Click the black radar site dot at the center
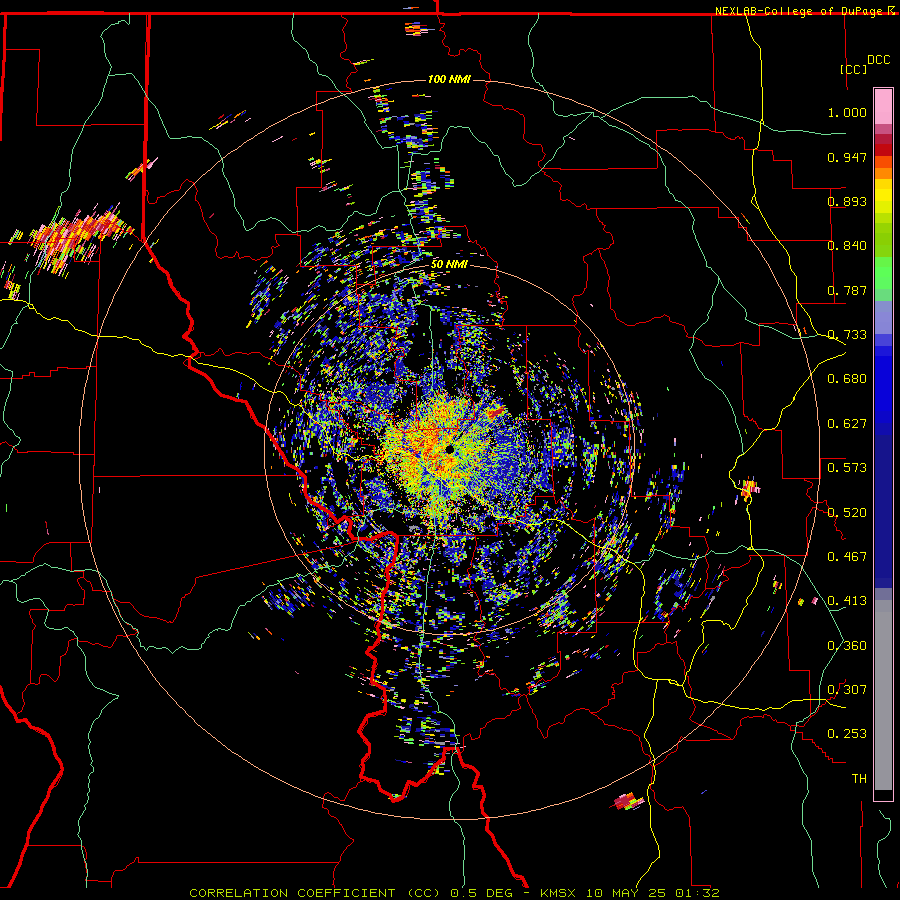The image size is (900, 900). (x=449, y=449)
